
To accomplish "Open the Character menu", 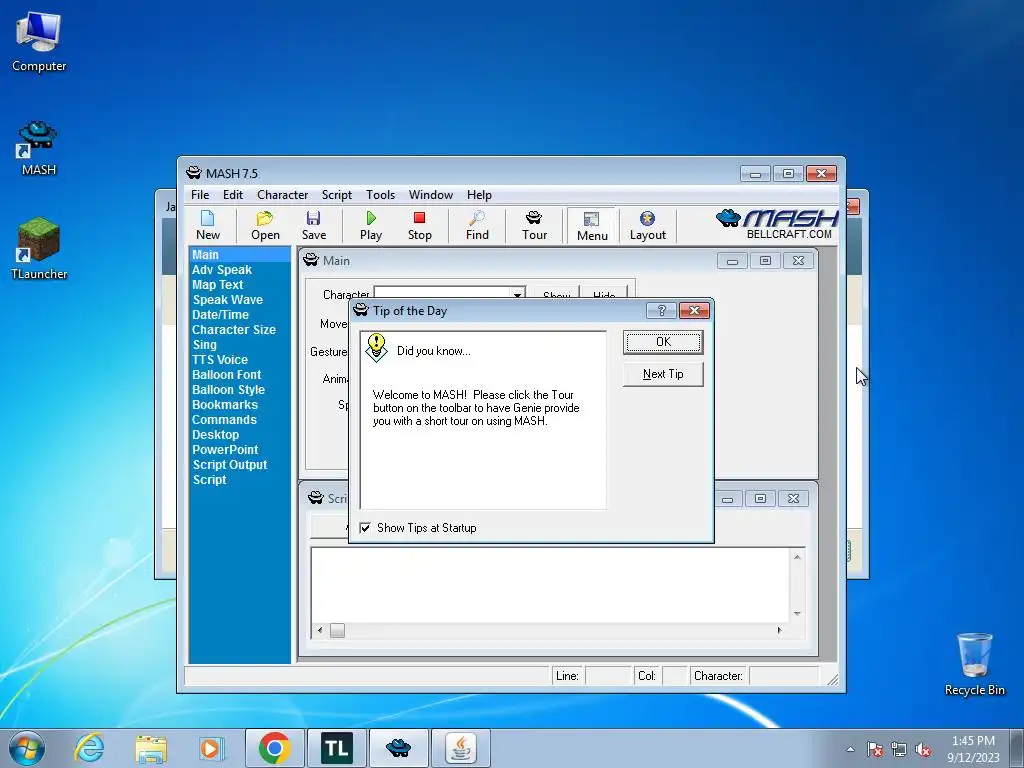I will pyautogui.click(x=282, y=195).
